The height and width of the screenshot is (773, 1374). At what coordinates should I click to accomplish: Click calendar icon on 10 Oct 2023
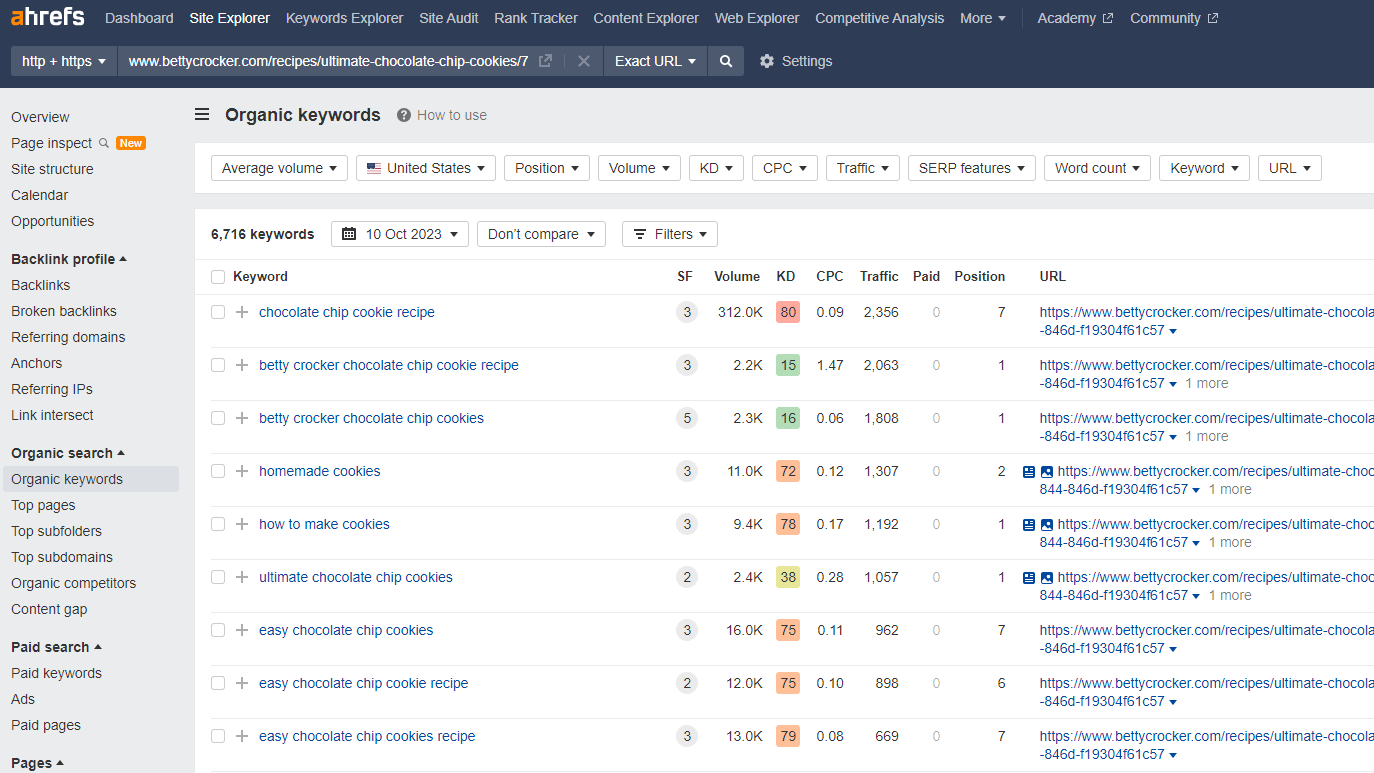[349, 234]
